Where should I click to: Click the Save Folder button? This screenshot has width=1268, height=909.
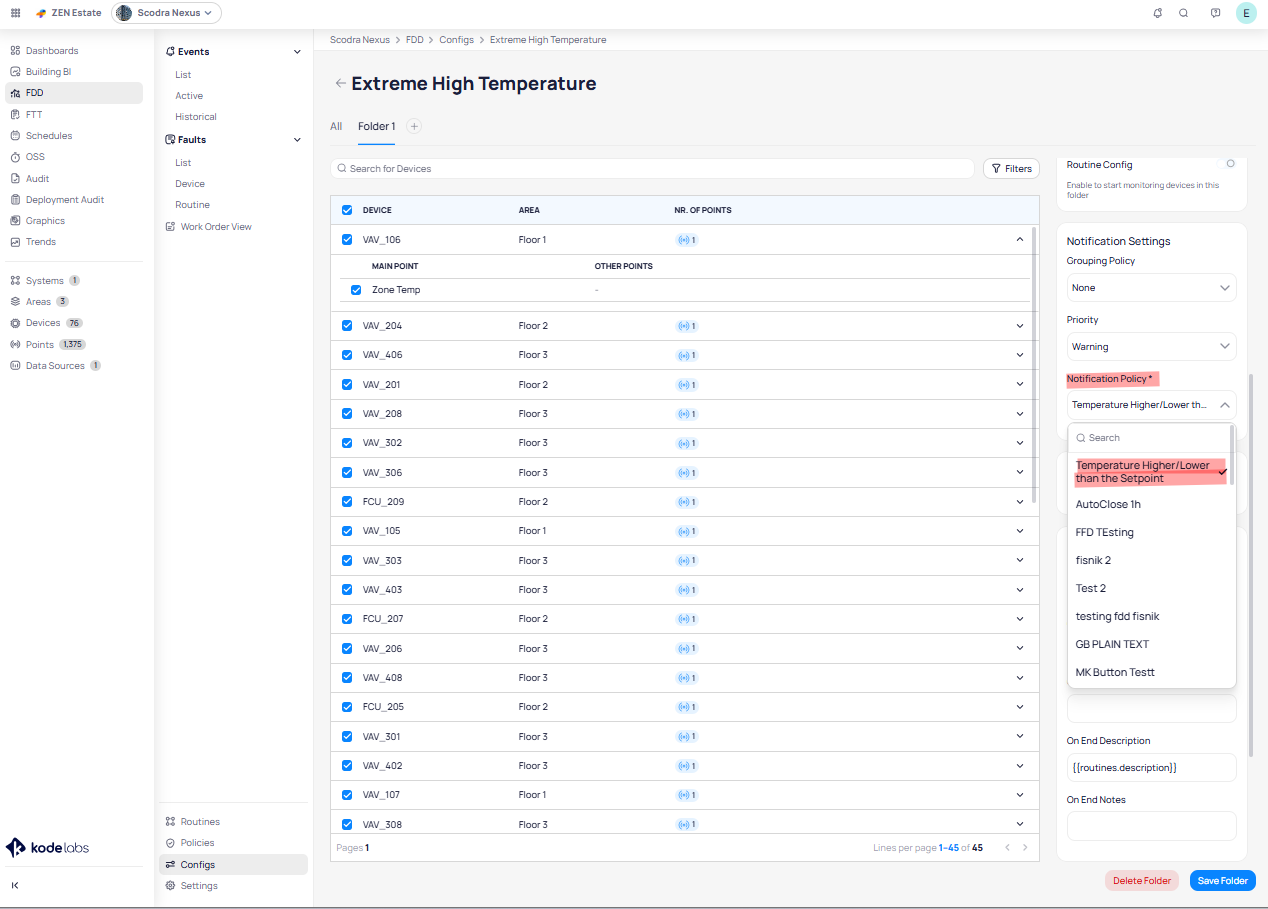click(x=1222, y=881)
